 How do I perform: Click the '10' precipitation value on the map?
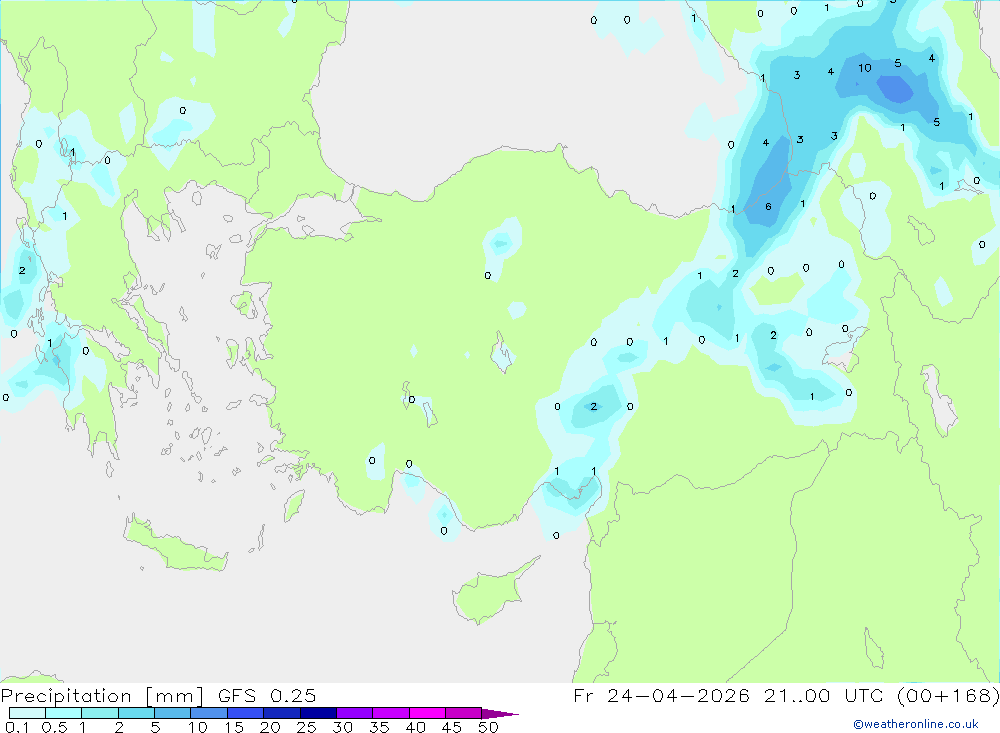pos(864,68)
